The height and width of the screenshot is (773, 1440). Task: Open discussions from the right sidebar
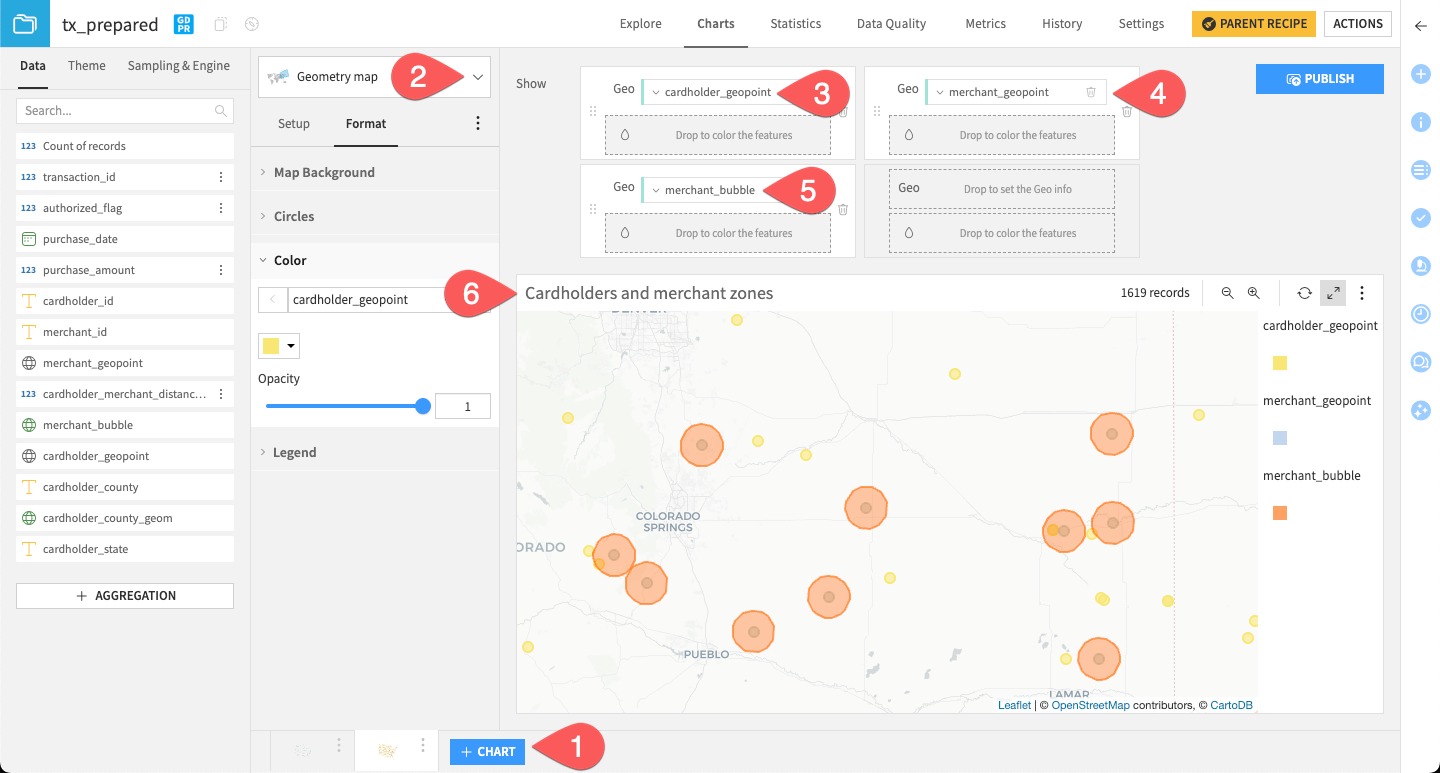[x=1420, y=361]
